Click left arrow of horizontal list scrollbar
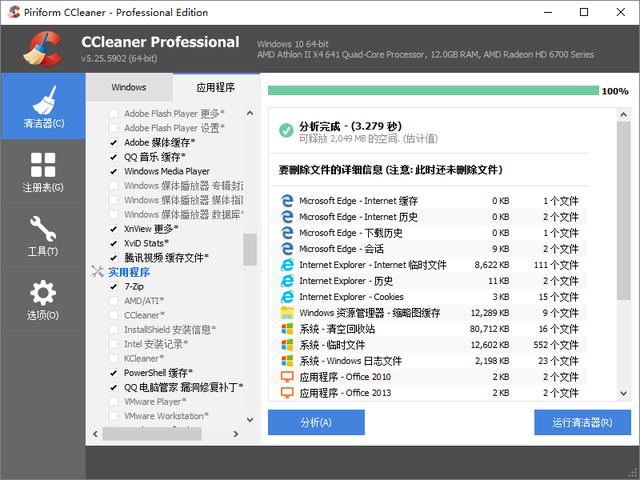Viewport: 640px width, 480px height. [x=96, y=434]
